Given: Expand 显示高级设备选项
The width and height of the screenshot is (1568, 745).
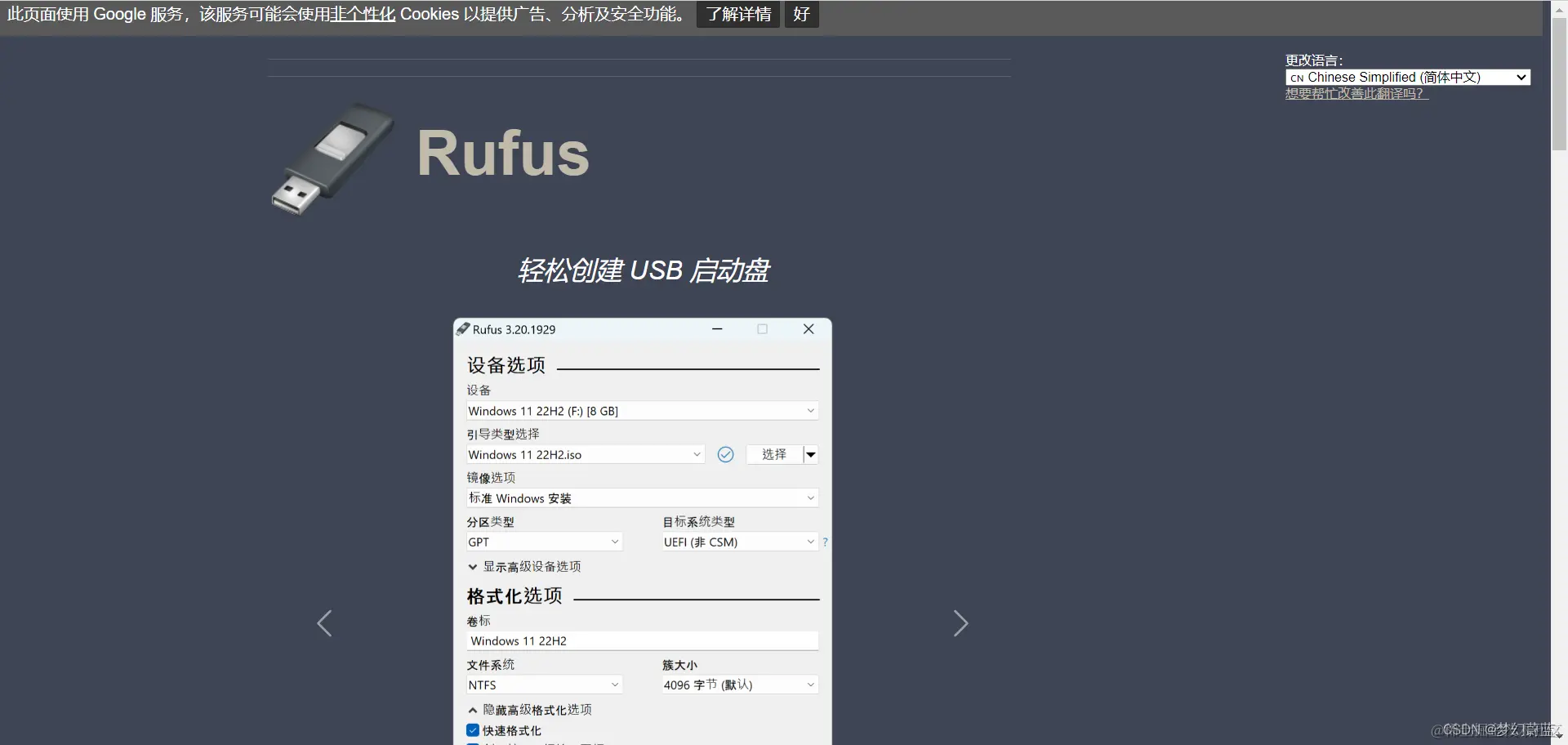Looking at the screenshot, I should point(531,565).
